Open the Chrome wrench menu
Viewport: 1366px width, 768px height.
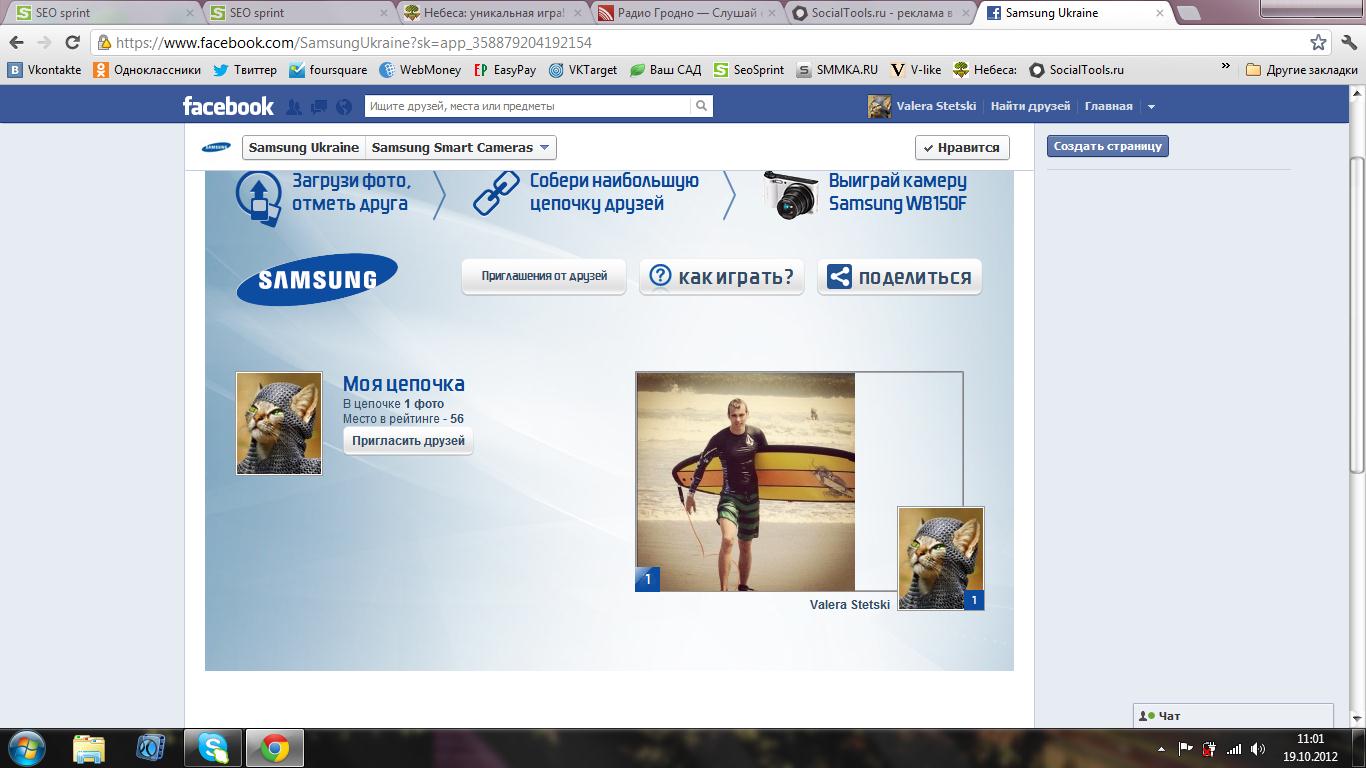pyautogui.click(x=1348, y=43)
